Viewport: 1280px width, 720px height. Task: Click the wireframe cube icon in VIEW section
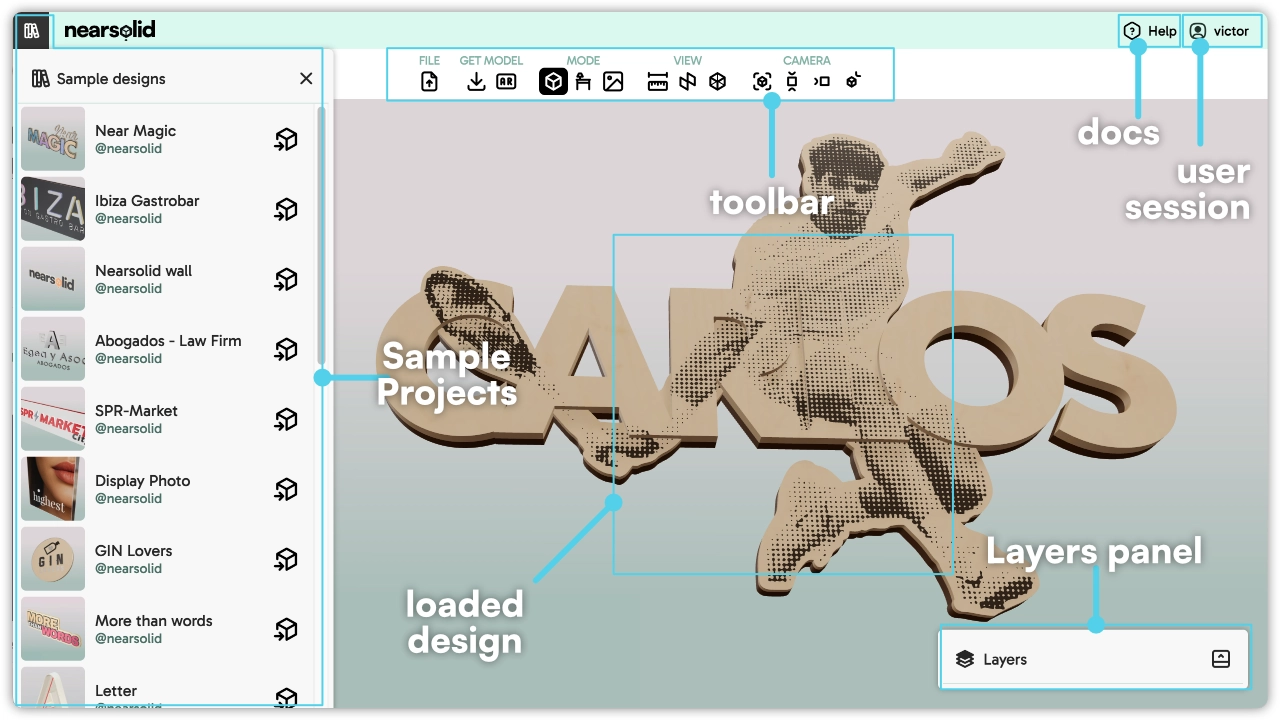(x=717, y=81)
